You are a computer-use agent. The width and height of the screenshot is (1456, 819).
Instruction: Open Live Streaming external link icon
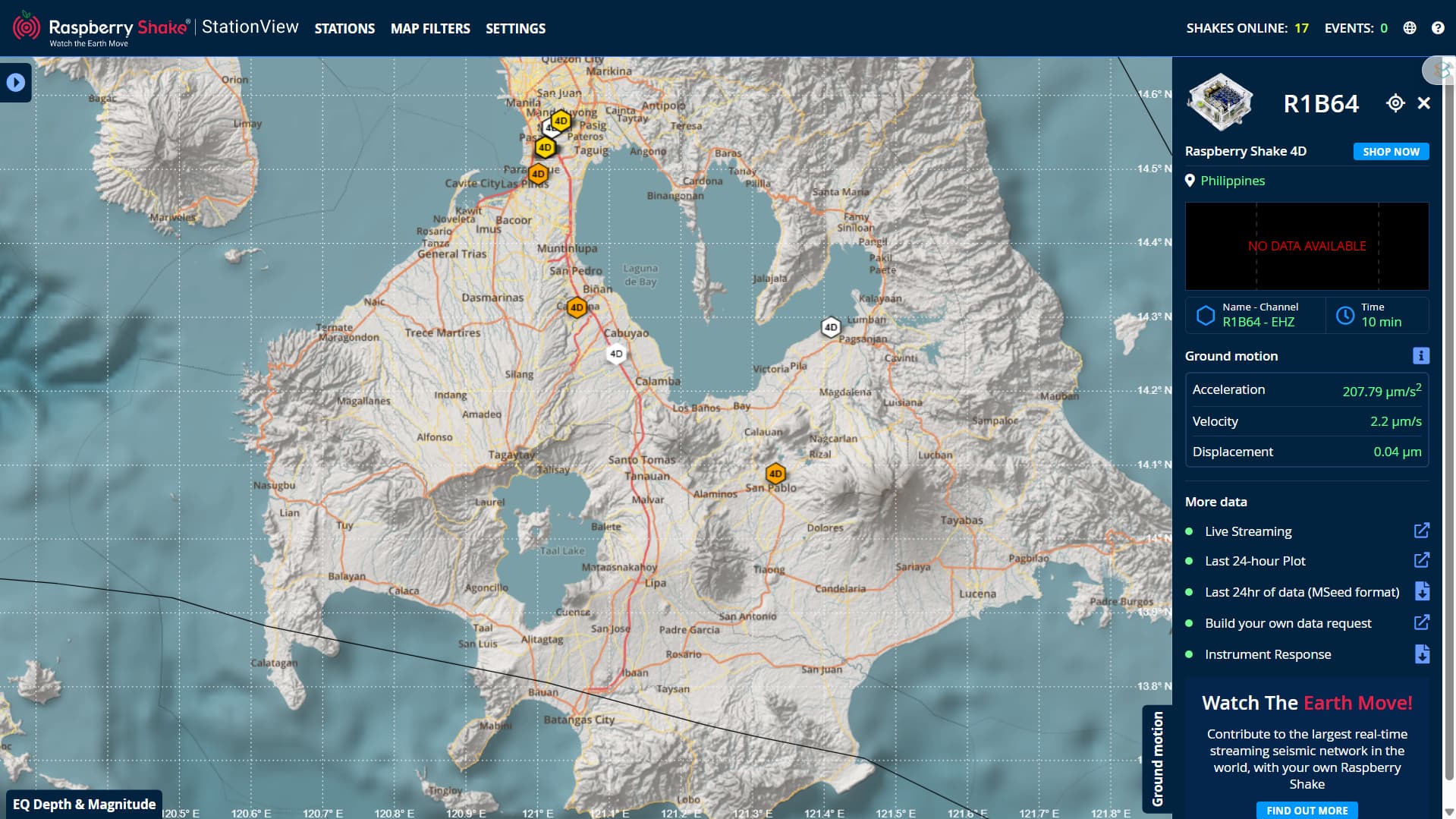(1421, 531)
